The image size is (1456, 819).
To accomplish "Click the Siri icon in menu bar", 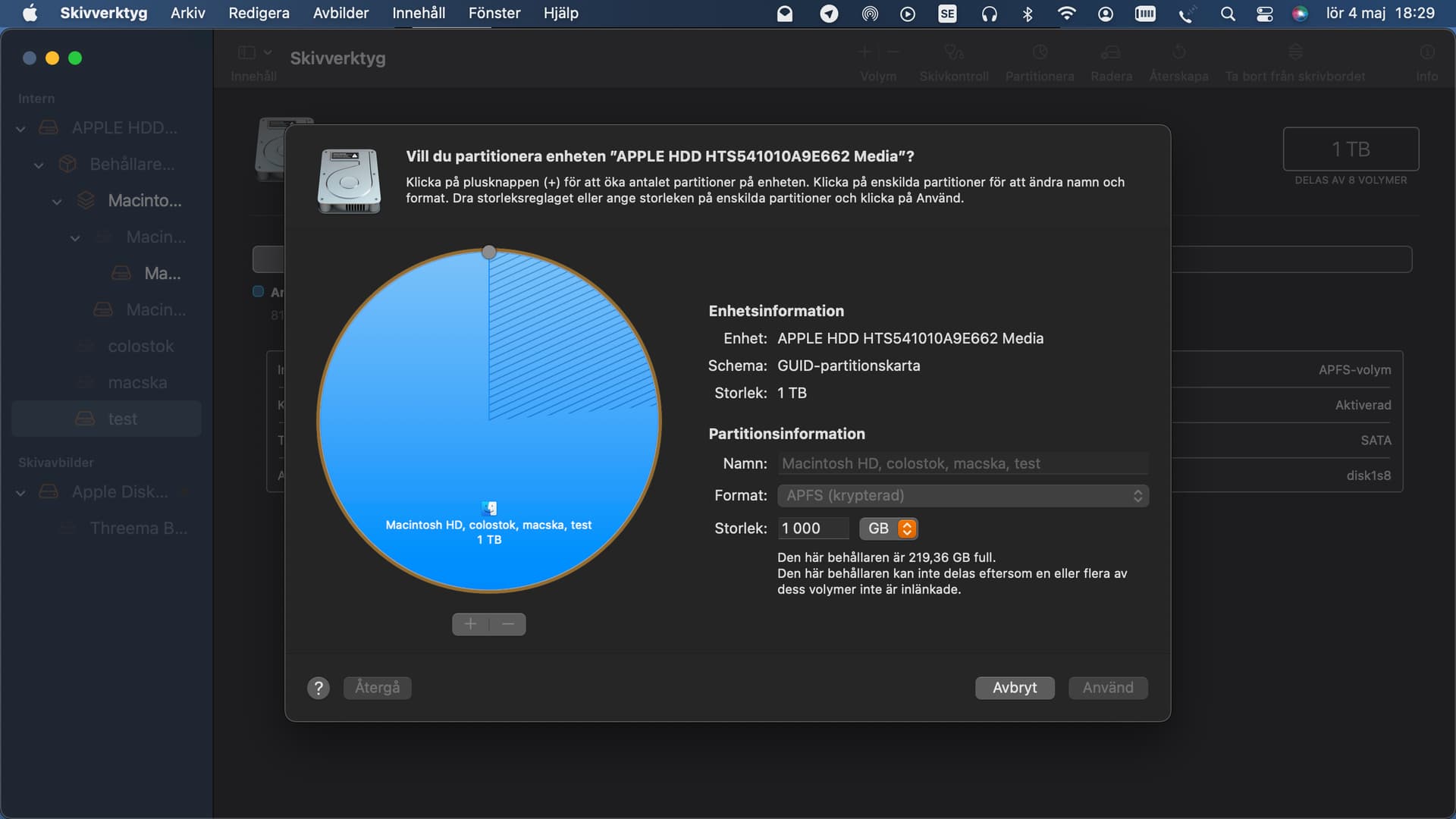I will (1300, 14).
